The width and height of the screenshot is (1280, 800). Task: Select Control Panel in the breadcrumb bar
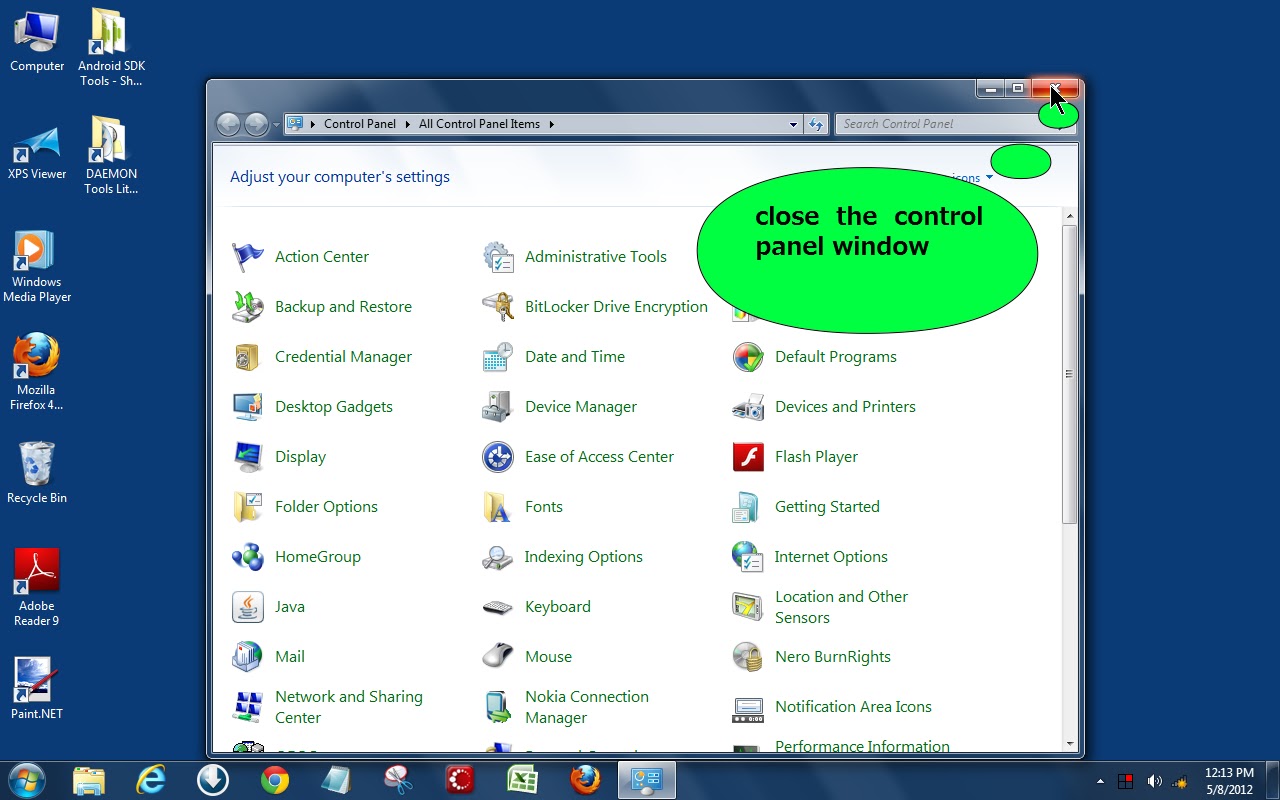pos(360,124)
